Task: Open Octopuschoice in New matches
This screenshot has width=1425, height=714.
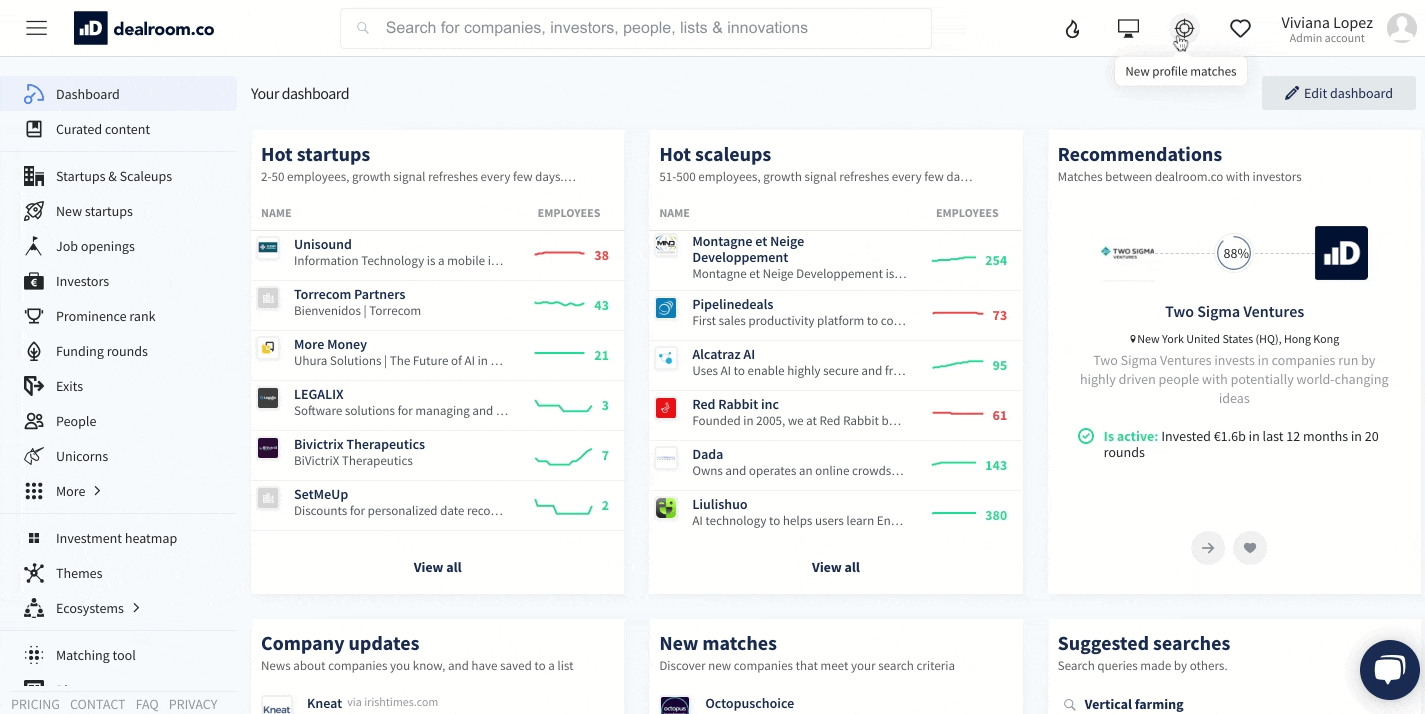Action: point(750,703)
